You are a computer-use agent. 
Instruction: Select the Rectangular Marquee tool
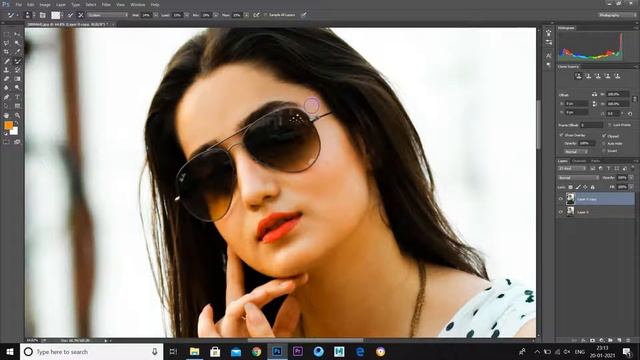7,34
